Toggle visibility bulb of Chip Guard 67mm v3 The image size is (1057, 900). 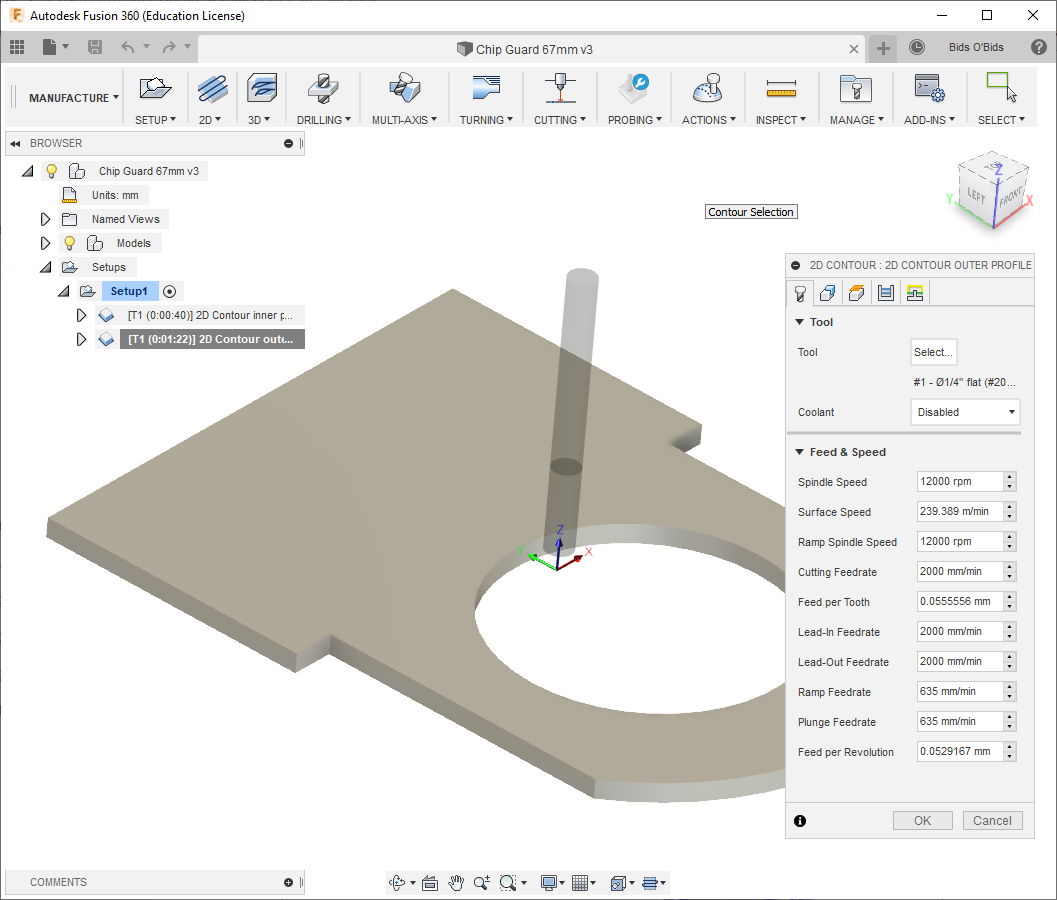tap(51, 171)
